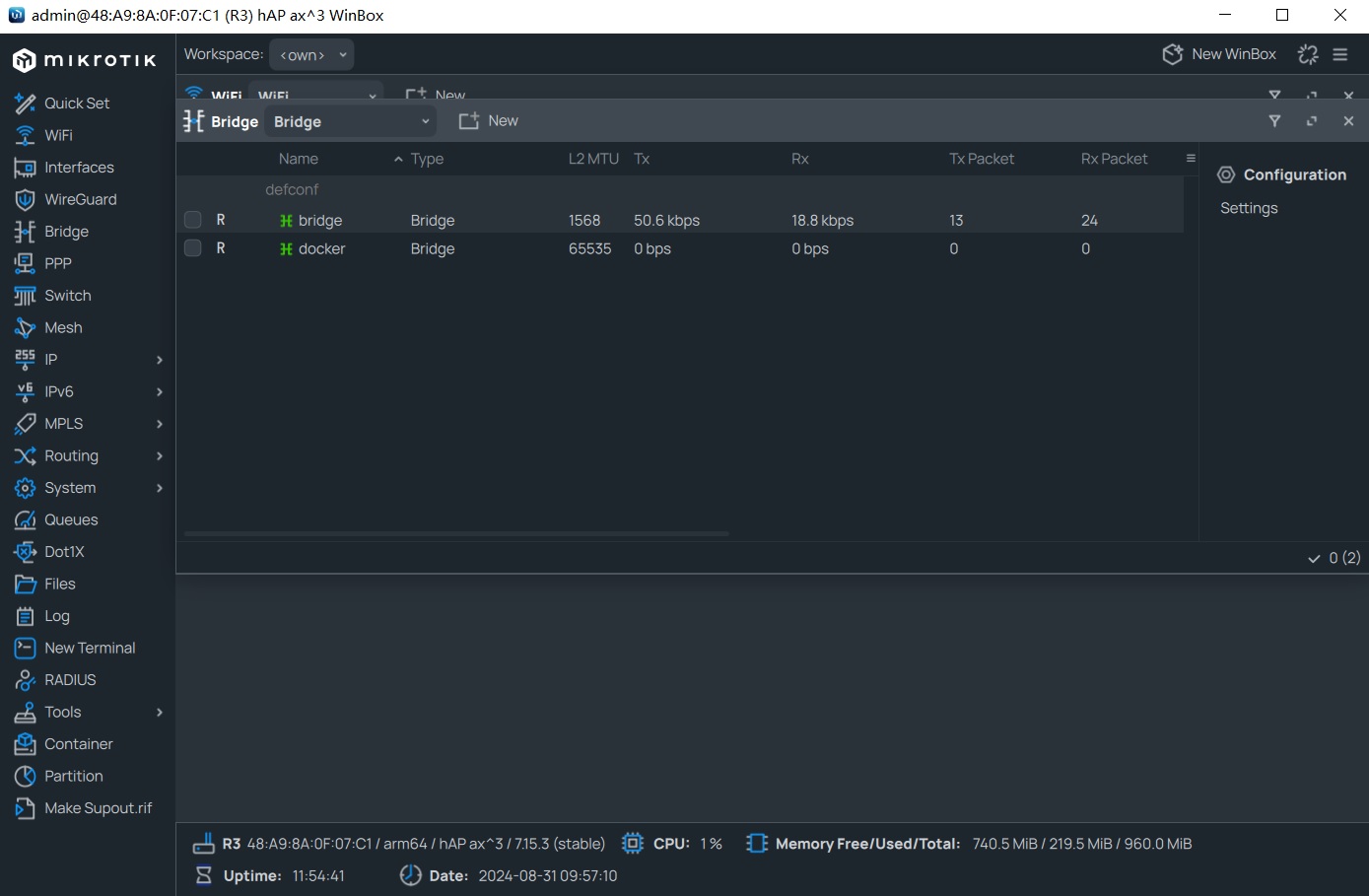This screenshot has height=896, width=1369.
Task: Check the checkbox for docker row
Action: click(193, 248)
